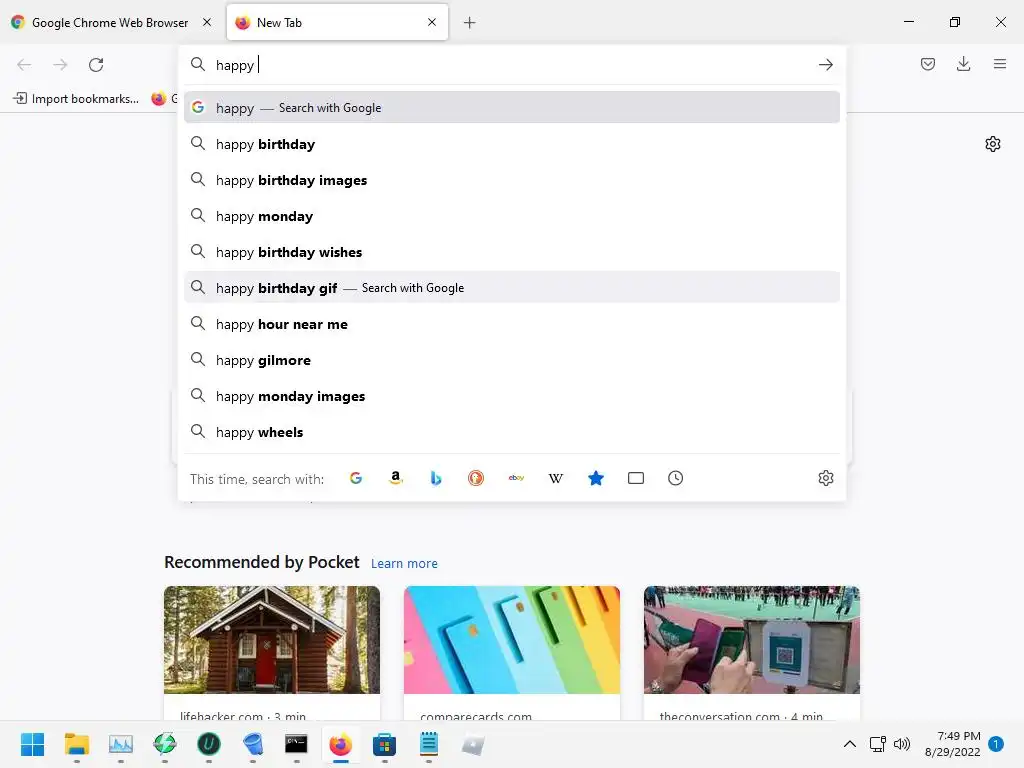
Task: Select 'happy — Search with Google' suggestion
Action: coord(512,107)
